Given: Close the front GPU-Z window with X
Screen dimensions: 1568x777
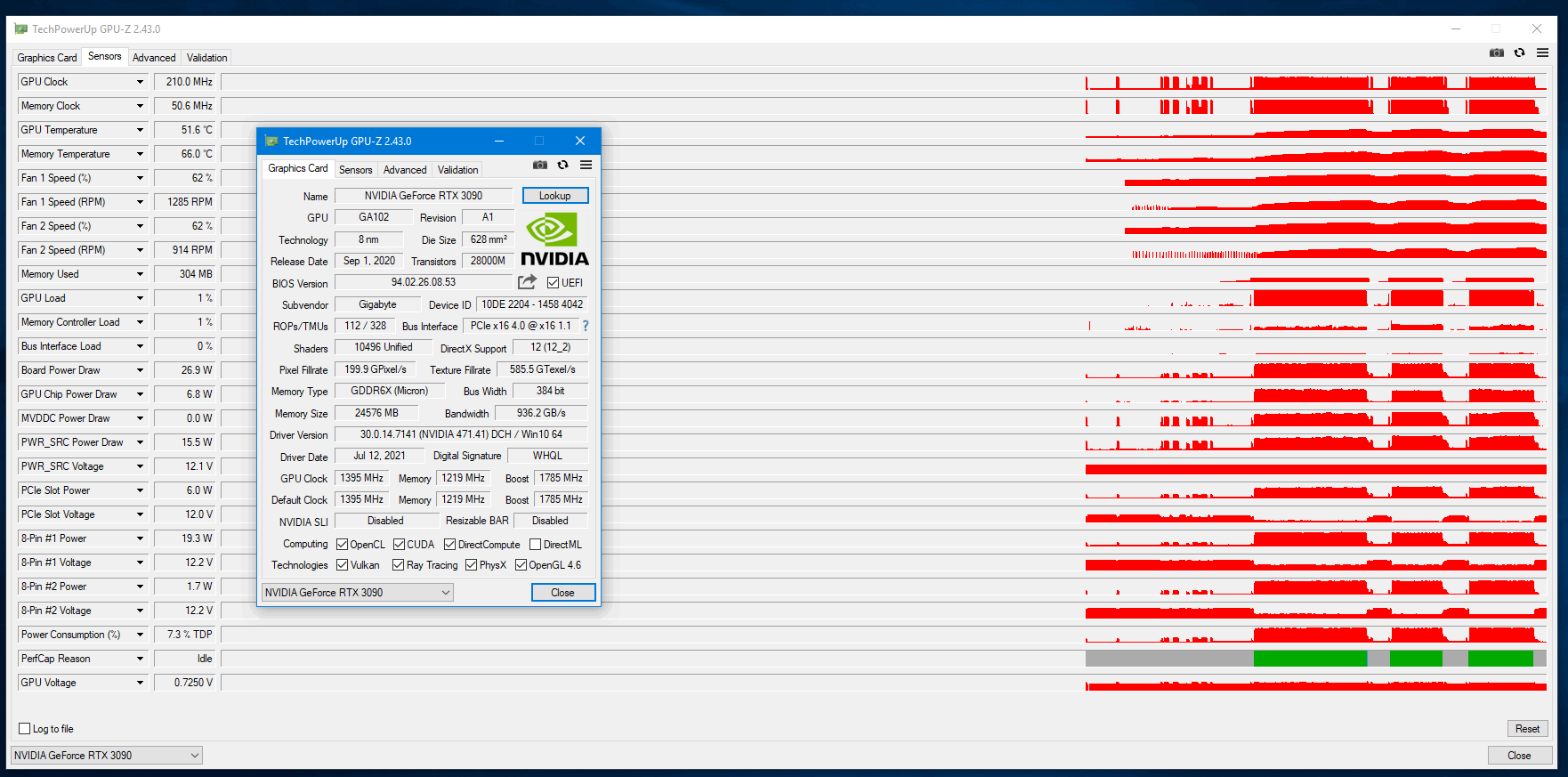Looking at the screenshot, I should click(580, 141).
